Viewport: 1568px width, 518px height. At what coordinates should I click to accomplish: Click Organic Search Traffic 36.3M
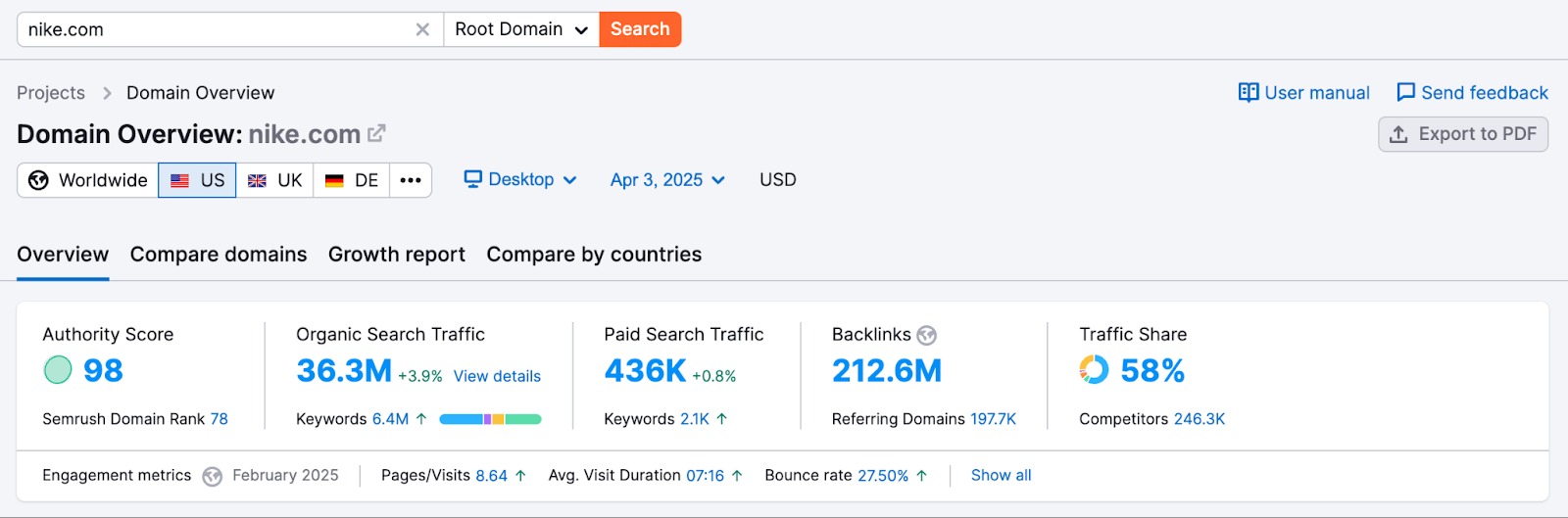344,370
